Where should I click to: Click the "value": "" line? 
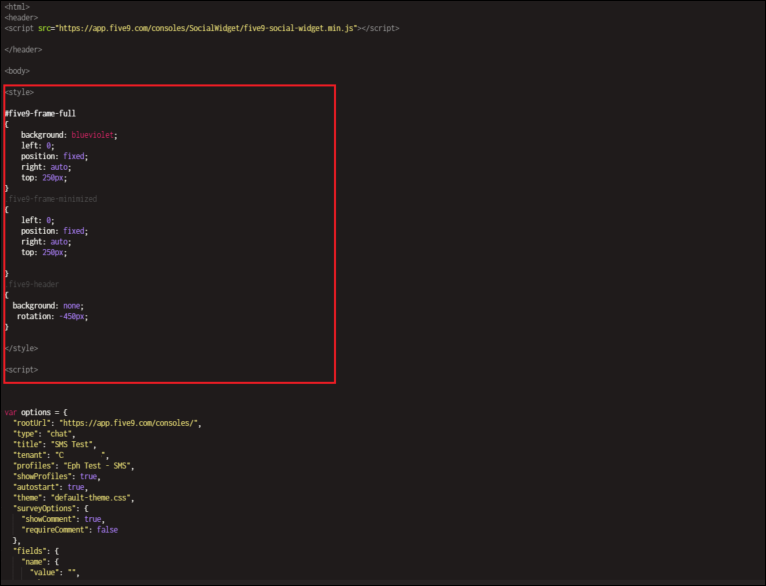55,573
